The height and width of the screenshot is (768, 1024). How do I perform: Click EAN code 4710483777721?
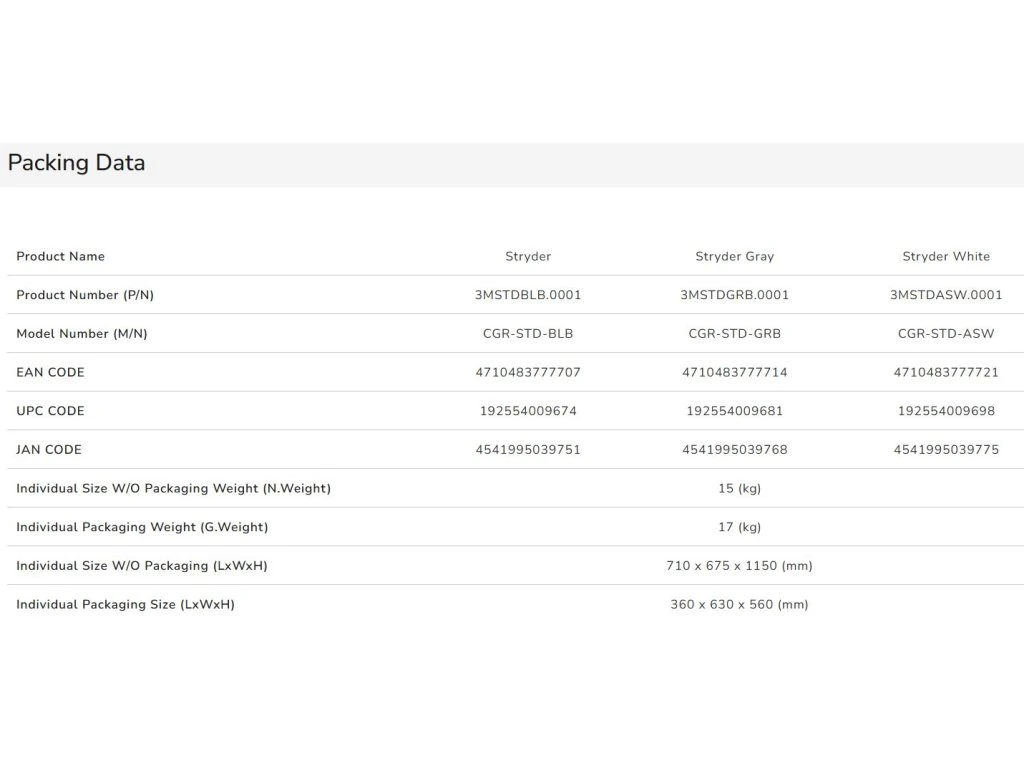point(946,372)
